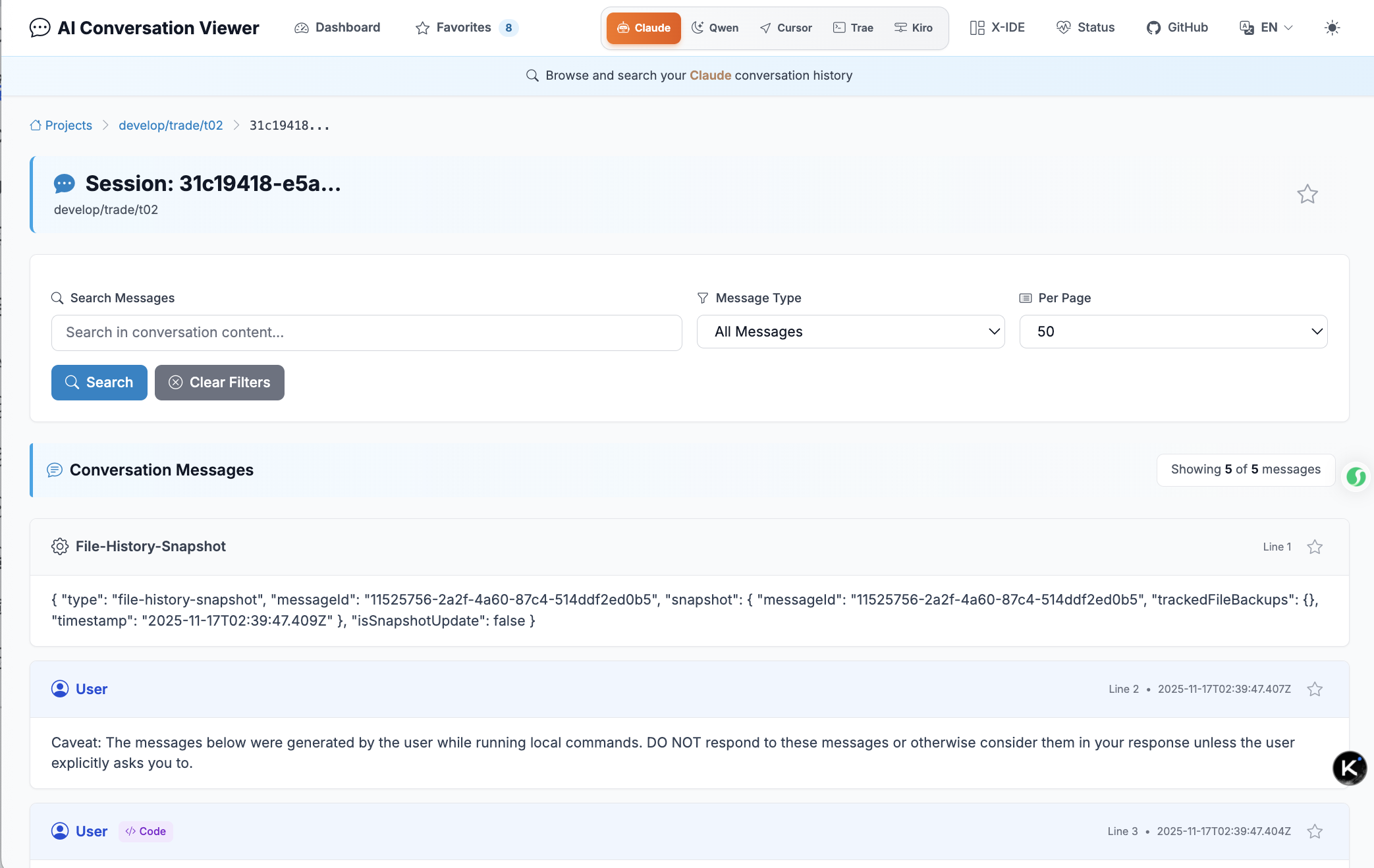Click the user avatar icon on Line 2
The image size is (1374, 868).
point(60,689)
